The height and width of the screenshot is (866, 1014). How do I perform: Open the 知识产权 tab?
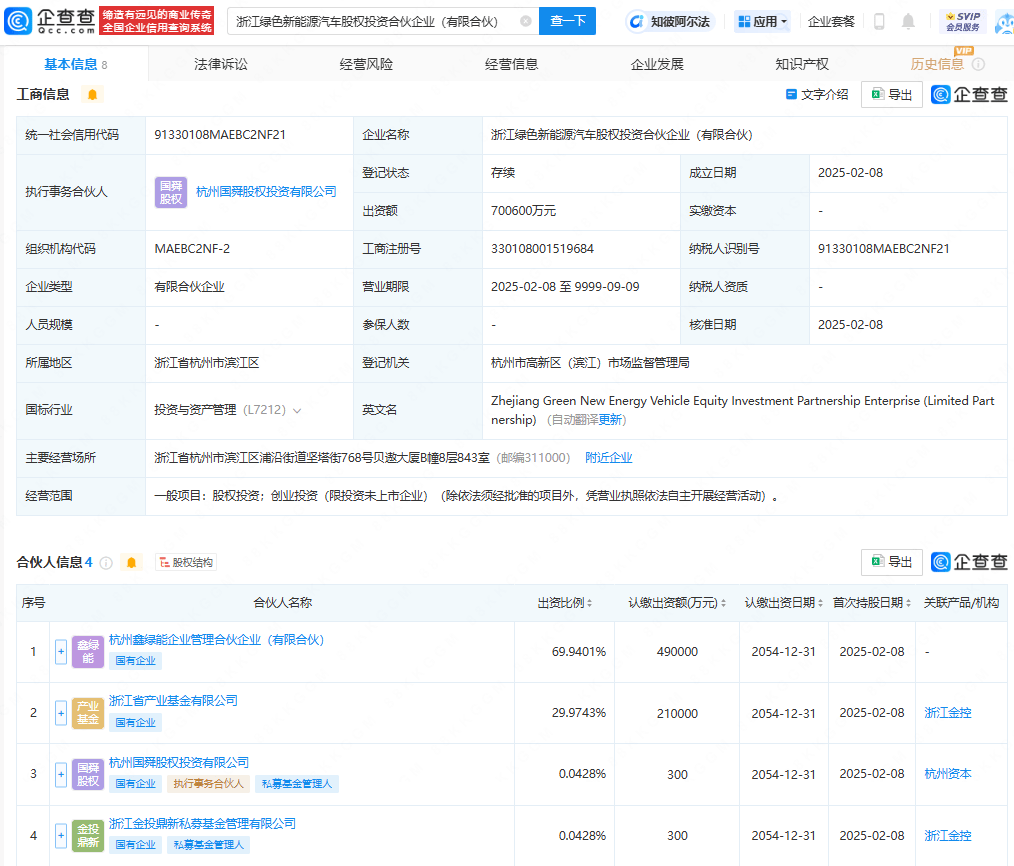click(802, 64)
